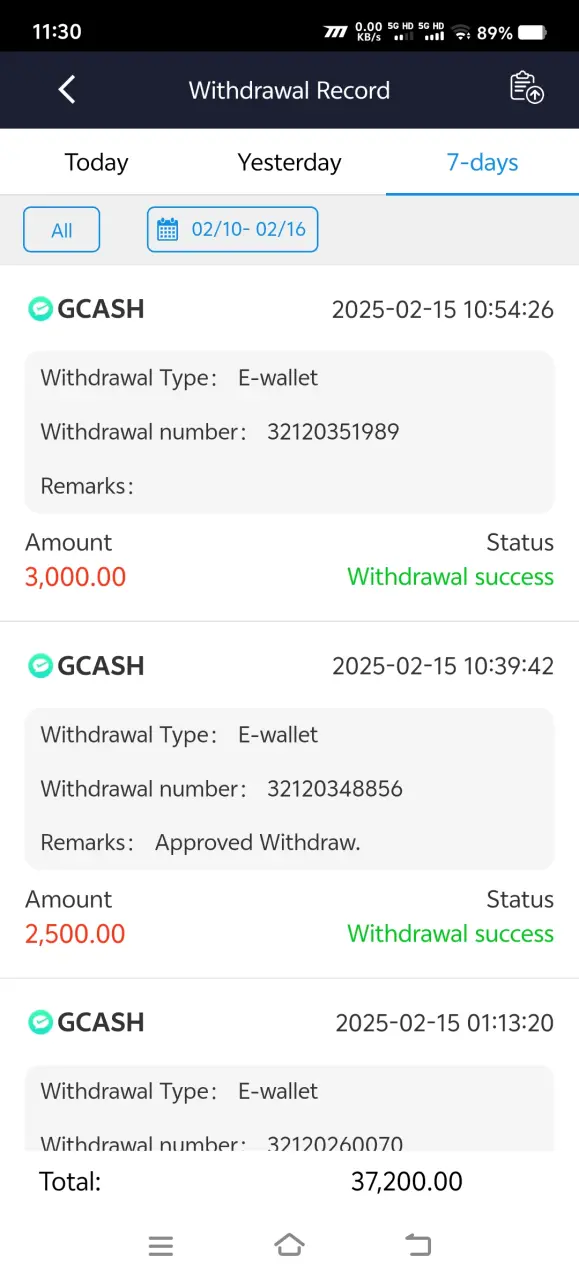Tap the GCash logo on the 10:39:42 record
Viewport: 579px width, 1280px height.
[39, 666]
